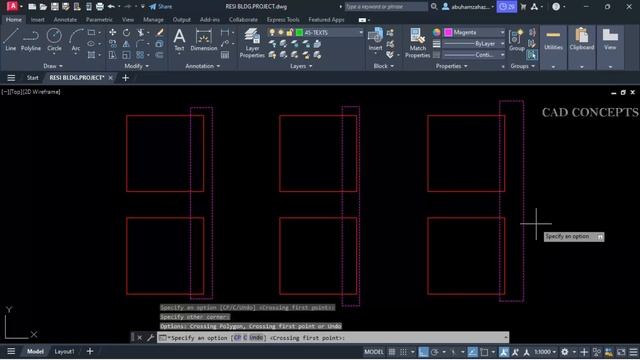Screen dimensions: 640x360
Task: Open the Start tab
Action: (33, 78)
